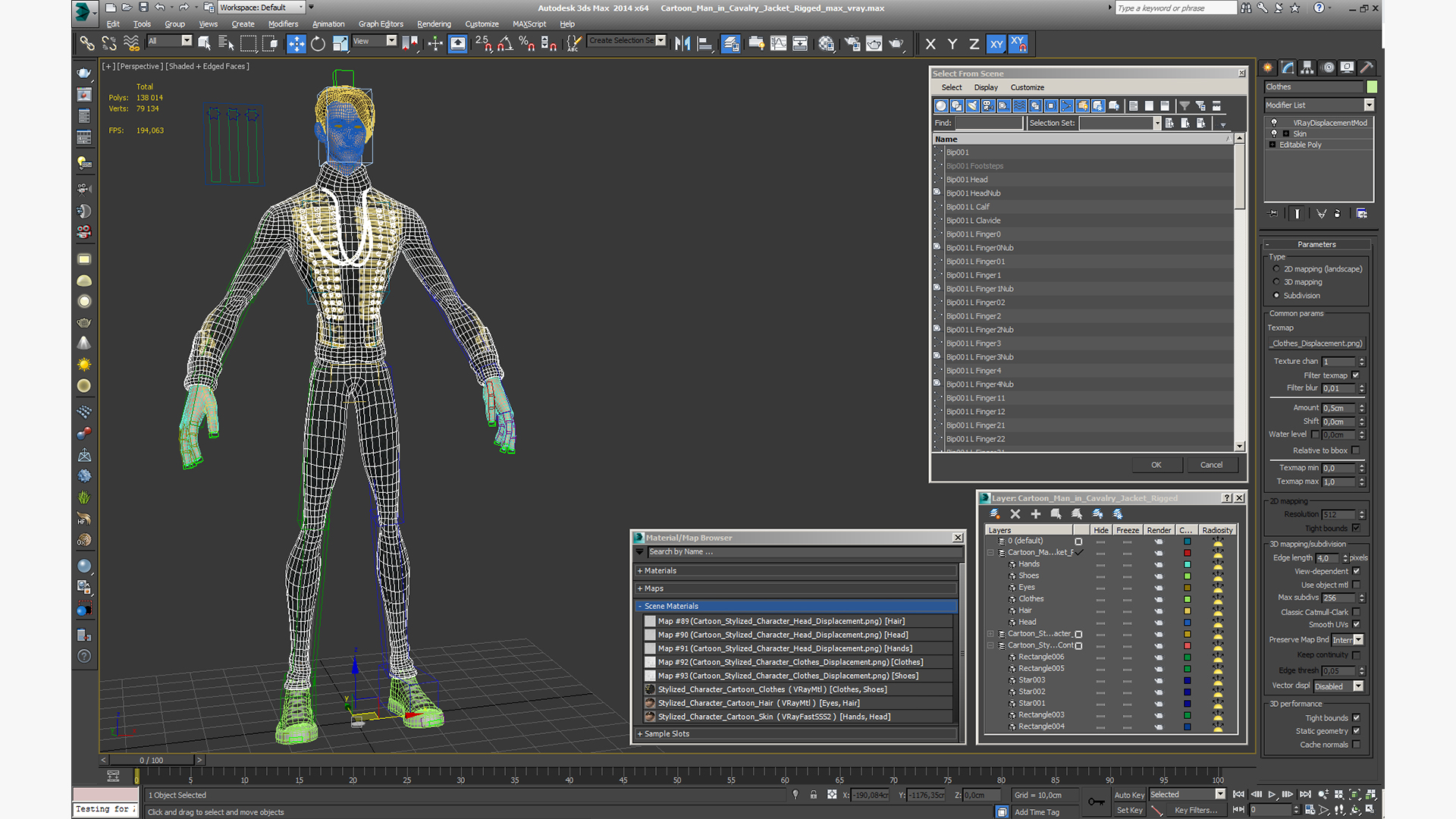Open Select by Name tool

(226, 43)
